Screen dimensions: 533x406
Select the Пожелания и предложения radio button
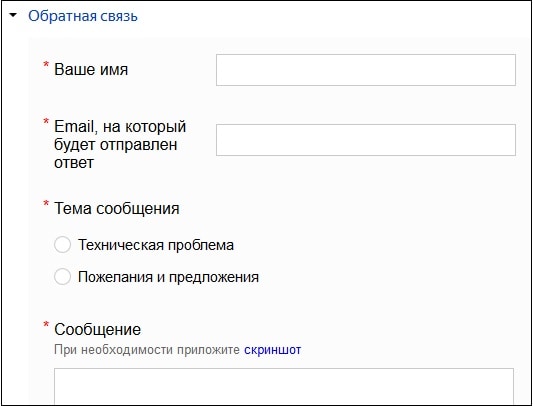click(x=63, y=276)
